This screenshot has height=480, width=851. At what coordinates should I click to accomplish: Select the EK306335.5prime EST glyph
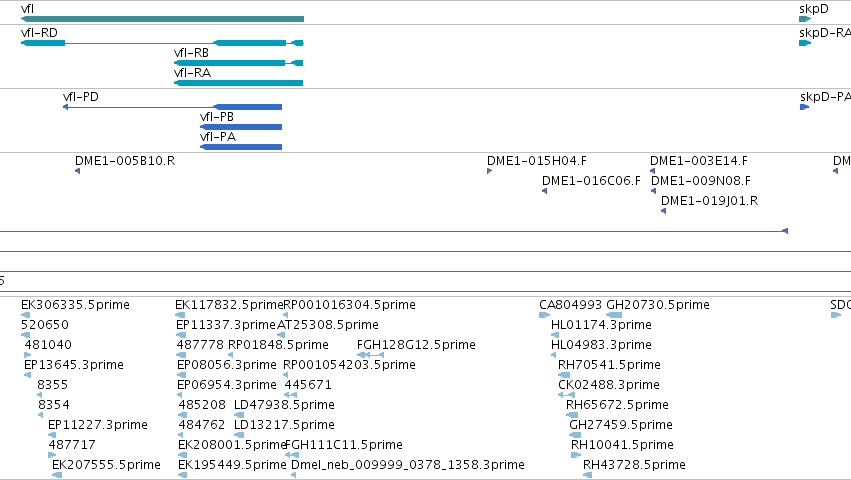(26, 315)
